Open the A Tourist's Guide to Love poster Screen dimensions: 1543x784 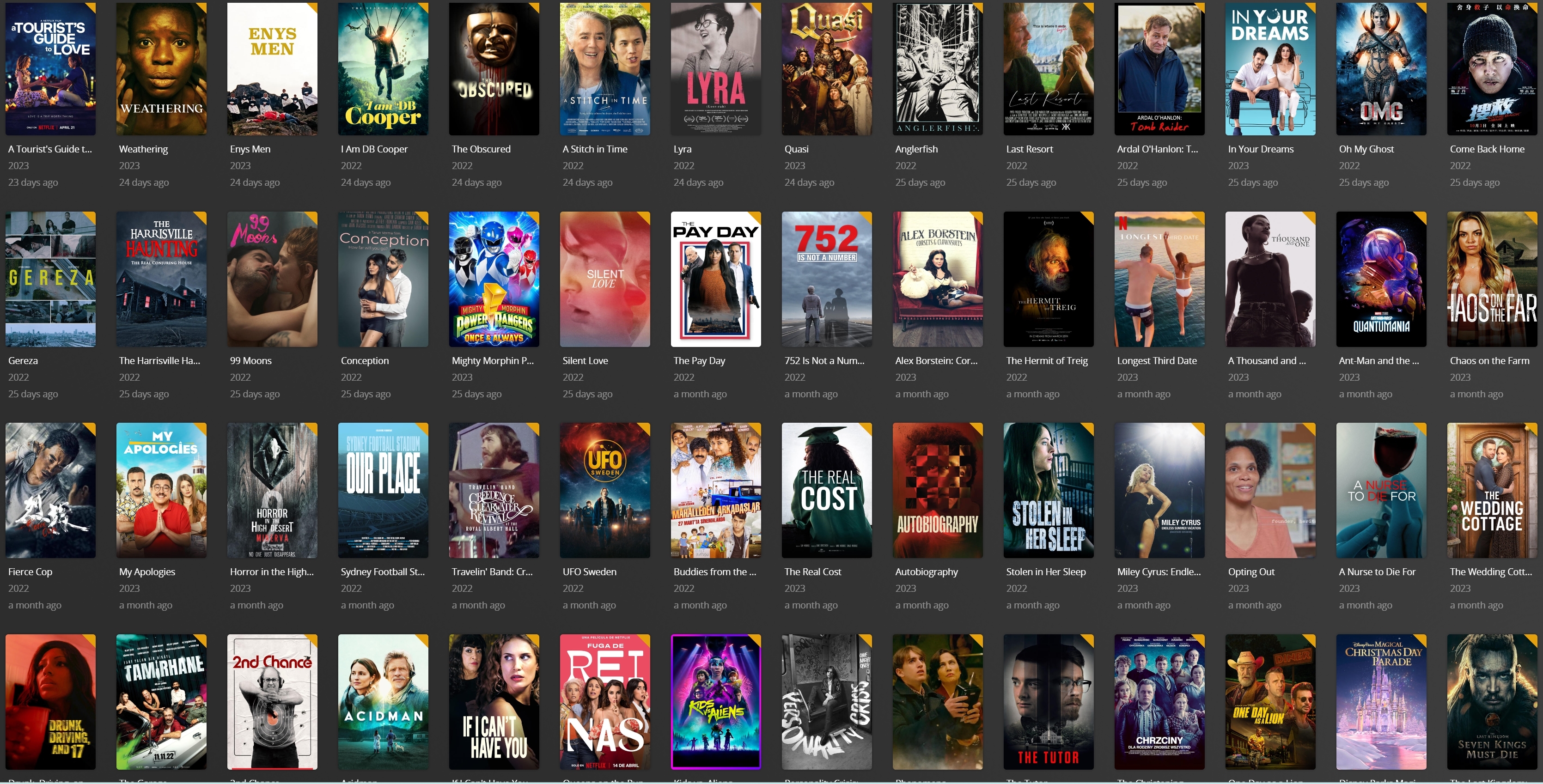click(x=50, y=68)
